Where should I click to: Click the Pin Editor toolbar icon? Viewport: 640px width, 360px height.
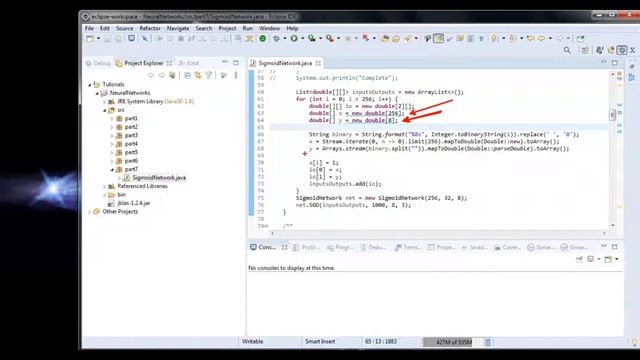580,39
